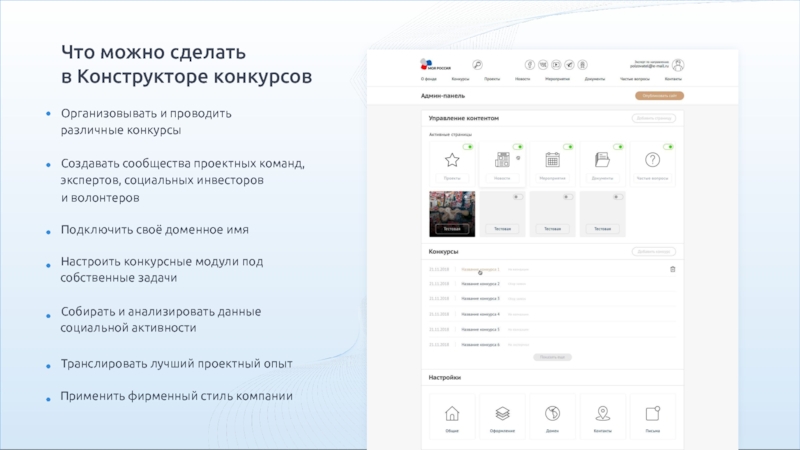Open Оформление settings with the layers icon
The width and height of the screenshot is (800, 450).
(x=502, y=414)
